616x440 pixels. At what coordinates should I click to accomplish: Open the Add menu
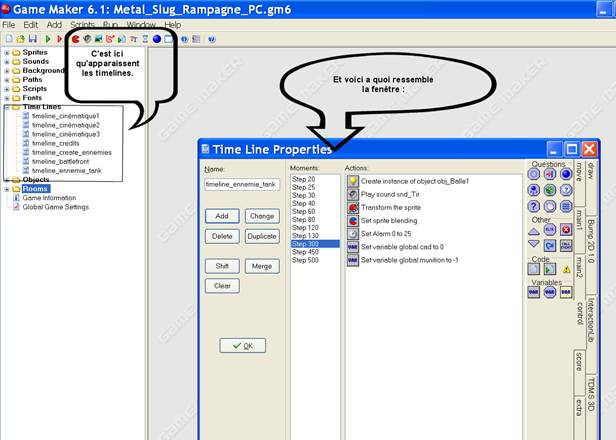point(54,25)
